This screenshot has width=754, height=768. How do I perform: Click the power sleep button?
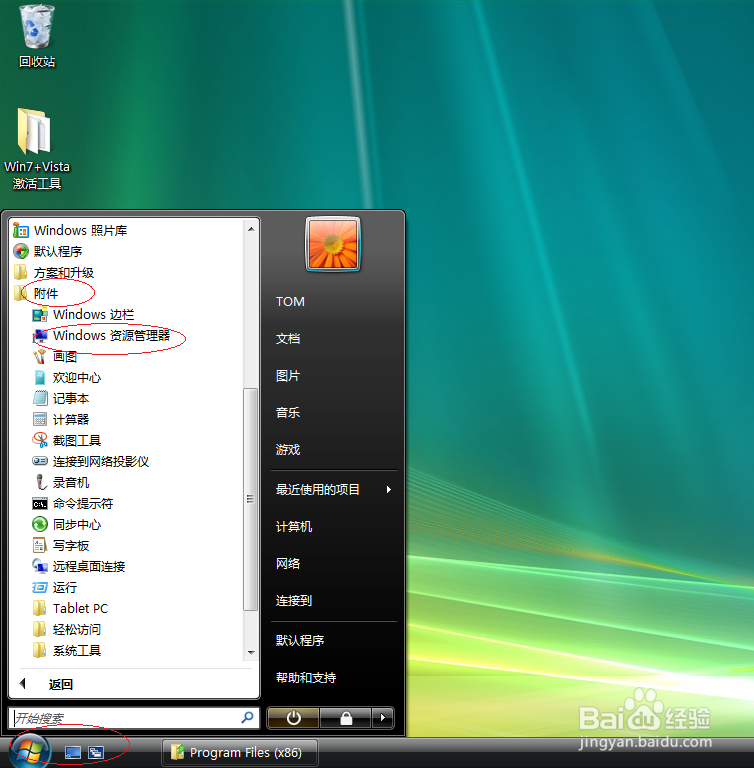293,718
